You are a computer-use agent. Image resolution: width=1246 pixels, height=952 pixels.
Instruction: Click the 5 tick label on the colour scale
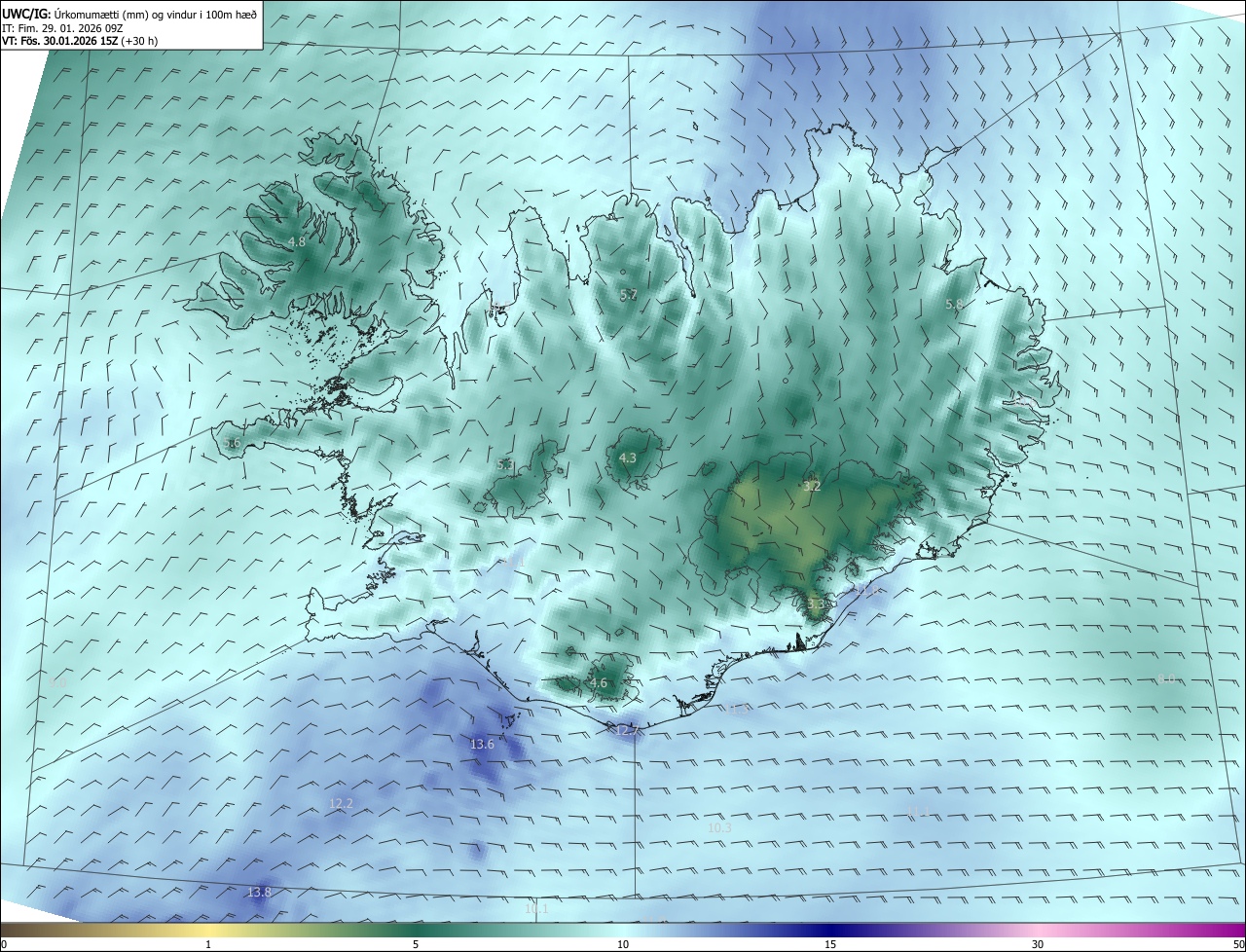click(416, 944)
